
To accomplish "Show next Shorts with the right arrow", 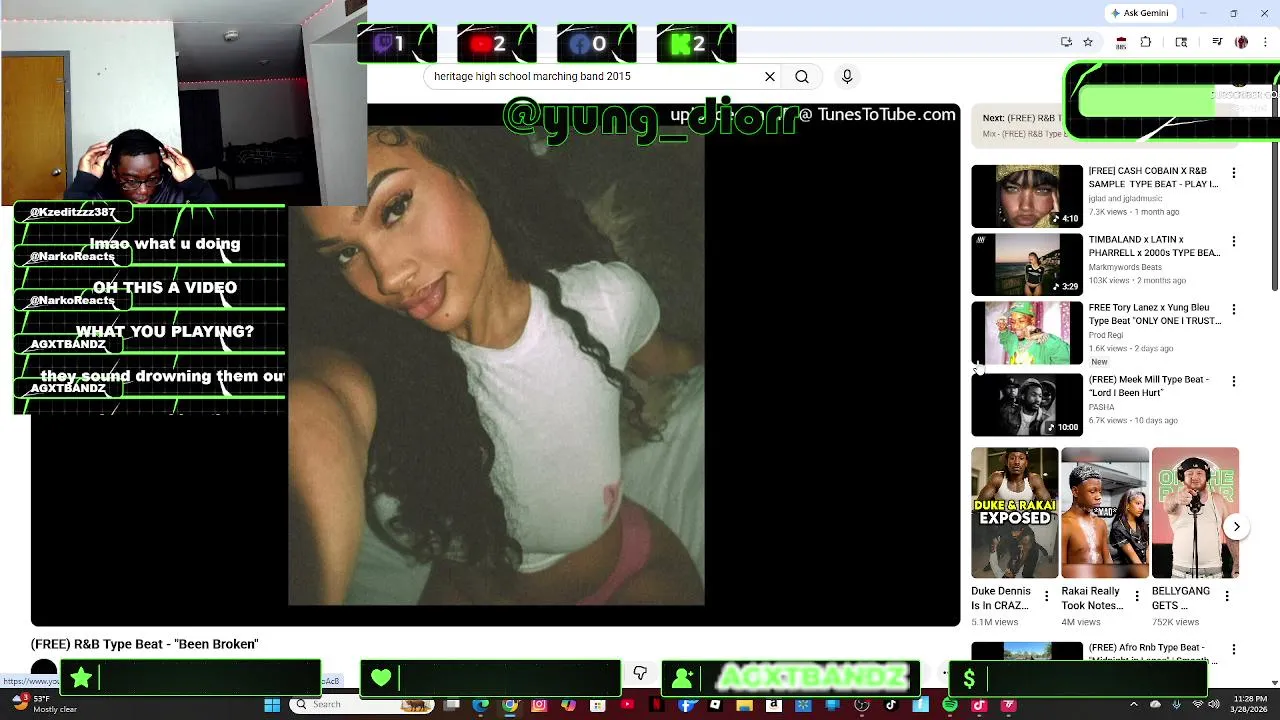I will click(x=1237, y=527).
